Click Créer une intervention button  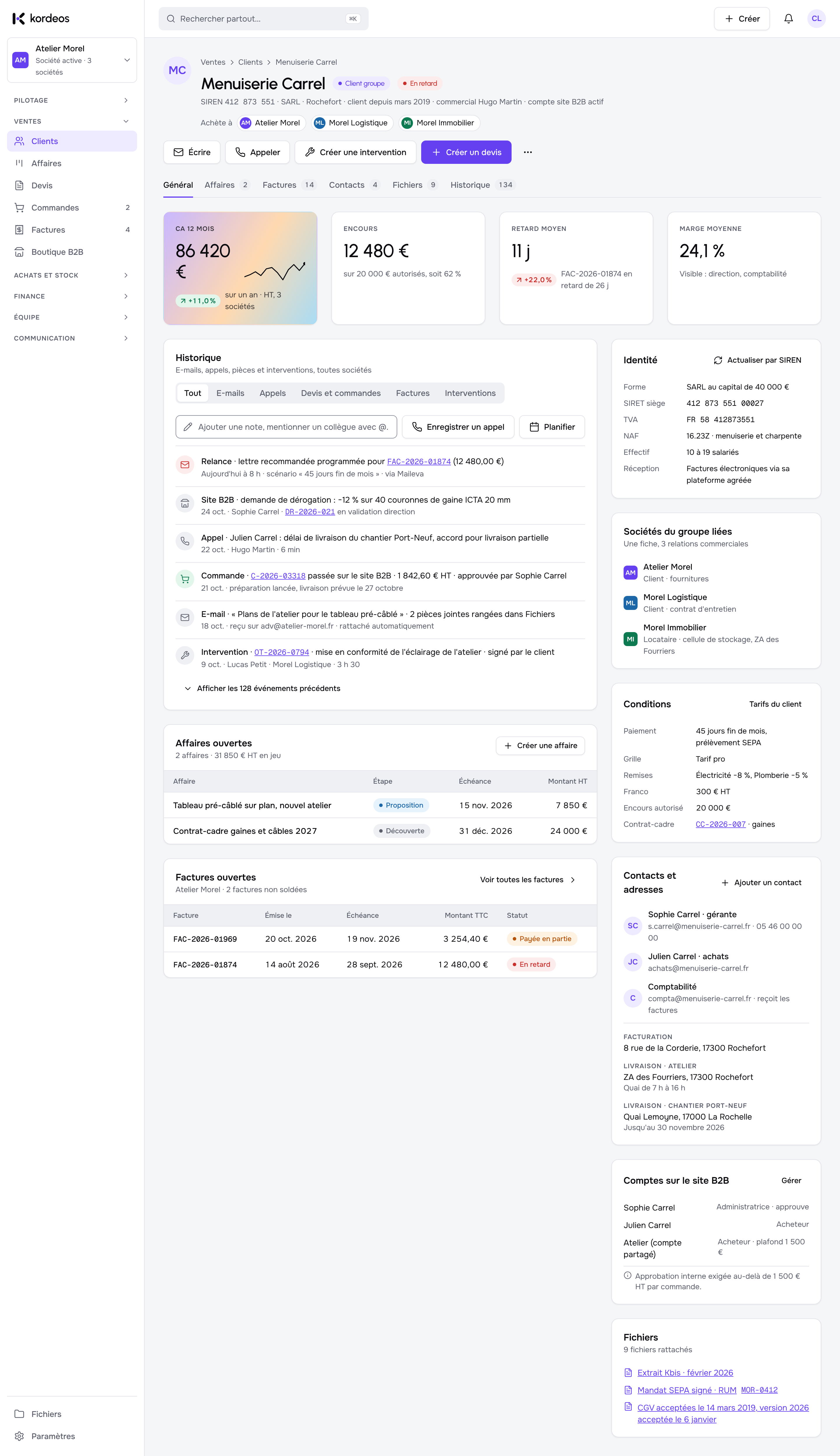(355, 152)
